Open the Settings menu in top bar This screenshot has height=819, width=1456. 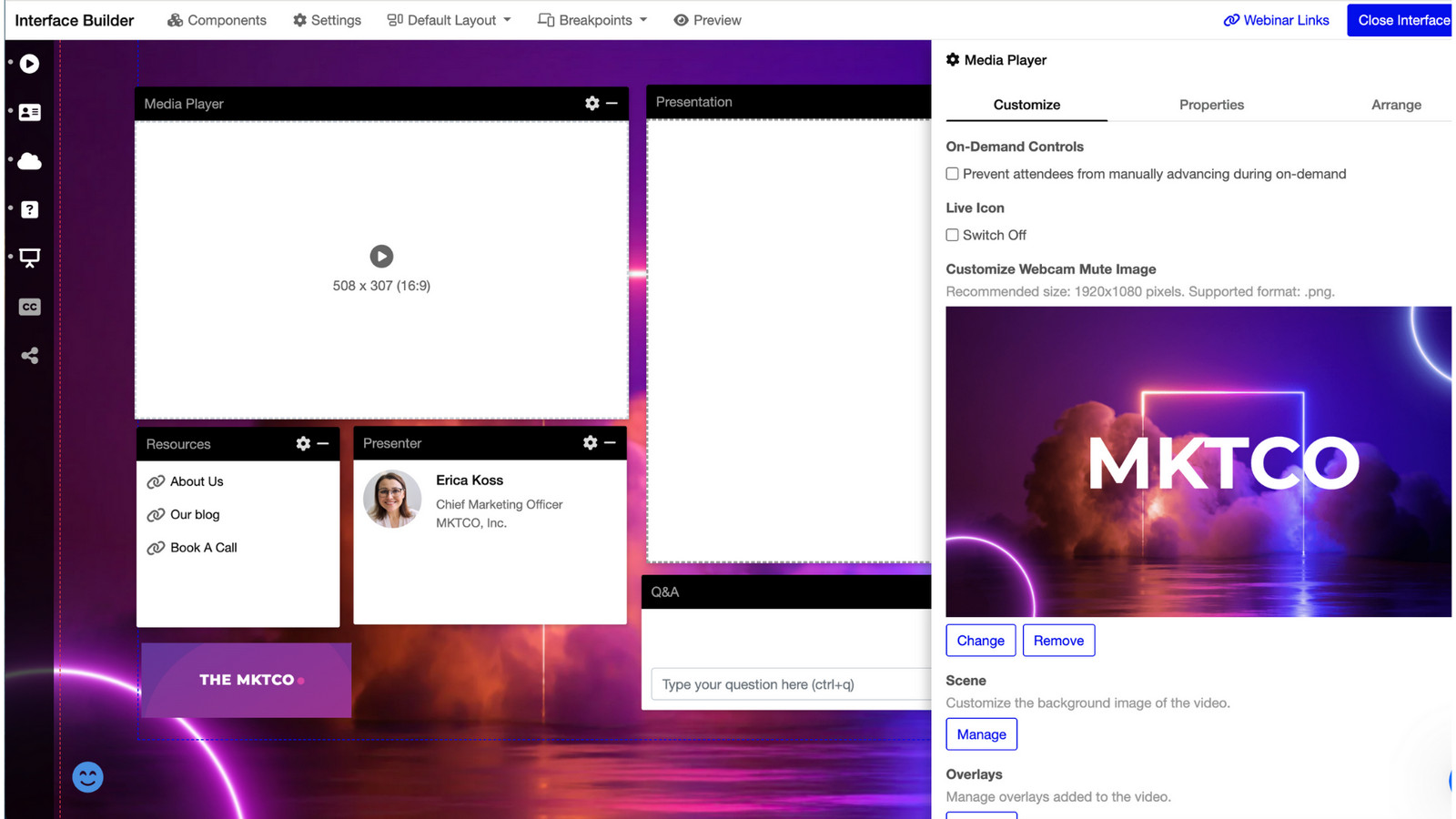pos(327,20)
